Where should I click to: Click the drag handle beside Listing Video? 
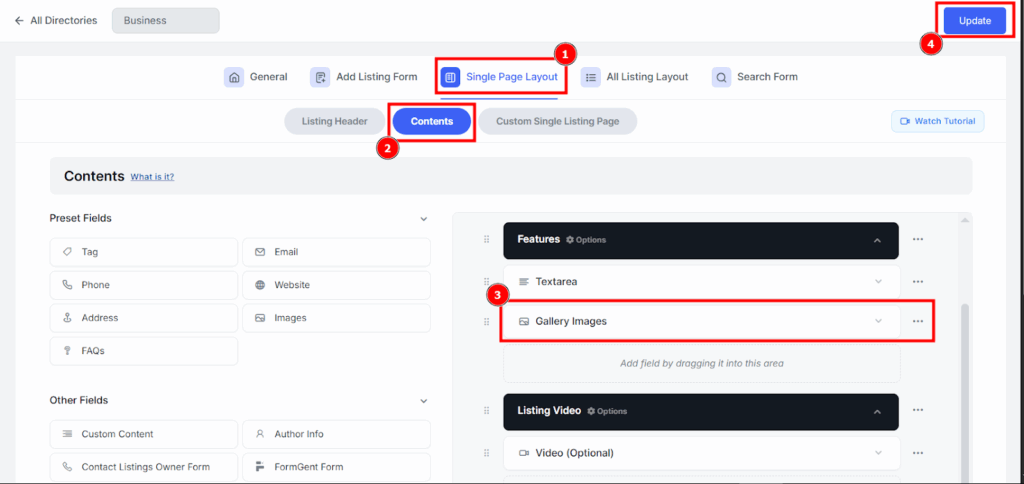coord(487,411)
